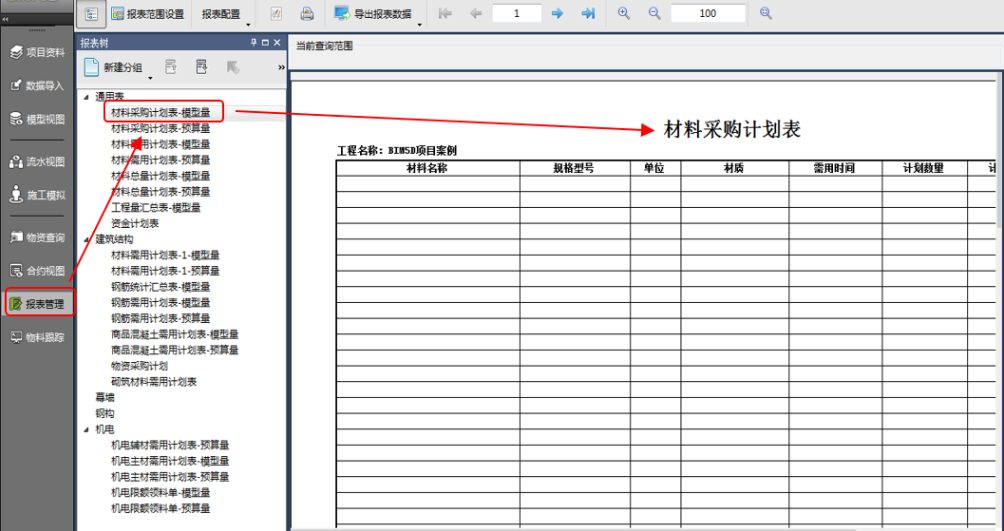
Task: Toggle the report tree panel icon
Action: click(x=91, y=14)
